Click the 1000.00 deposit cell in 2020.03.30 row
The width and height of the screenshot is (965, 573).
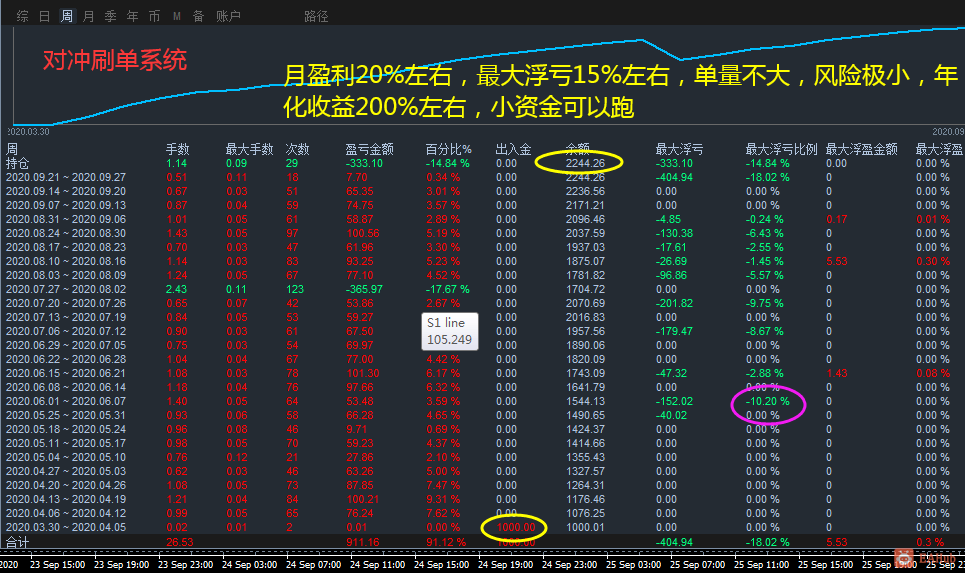point(516,527)
